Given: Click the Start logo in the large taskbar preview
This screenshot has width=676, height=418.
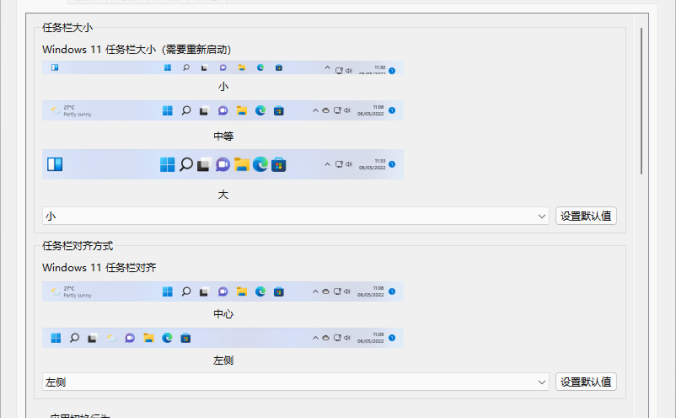Looking at the screenshot, I should (x=167, y=165).
